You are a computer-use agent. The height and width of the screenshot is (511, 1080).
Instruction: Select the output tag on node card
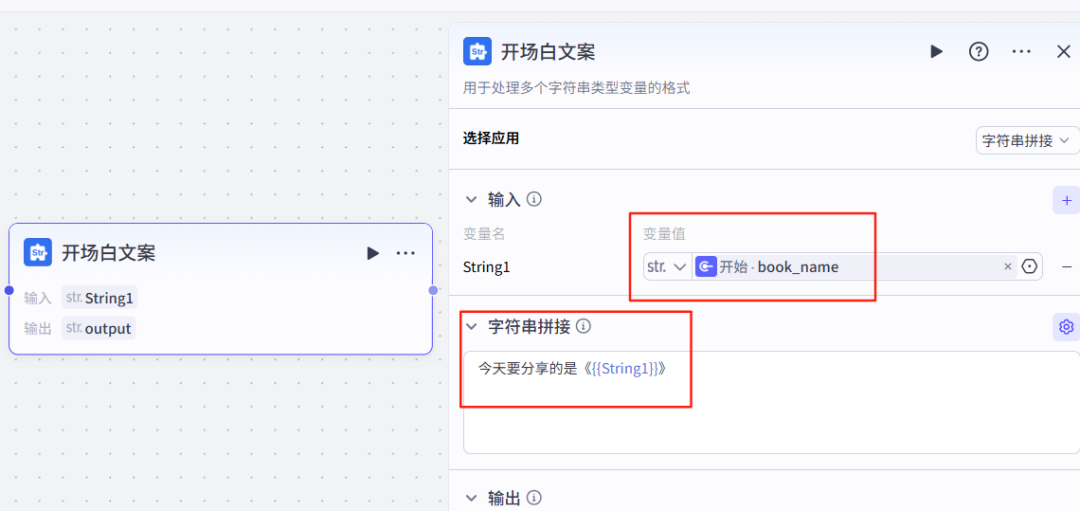click(98, 328)
